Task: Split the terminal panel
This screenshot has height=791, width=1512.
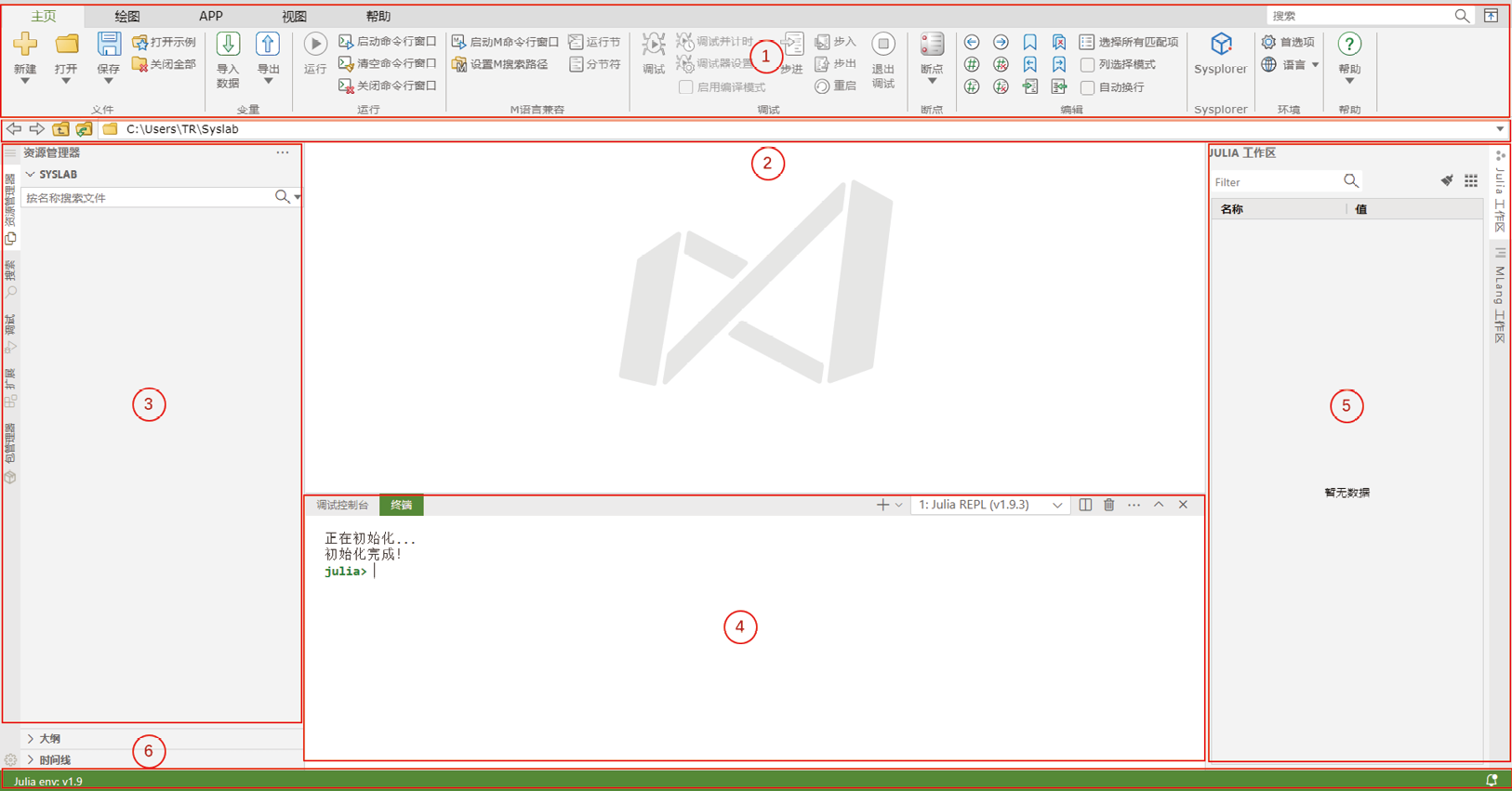Action: point(1085,505)
